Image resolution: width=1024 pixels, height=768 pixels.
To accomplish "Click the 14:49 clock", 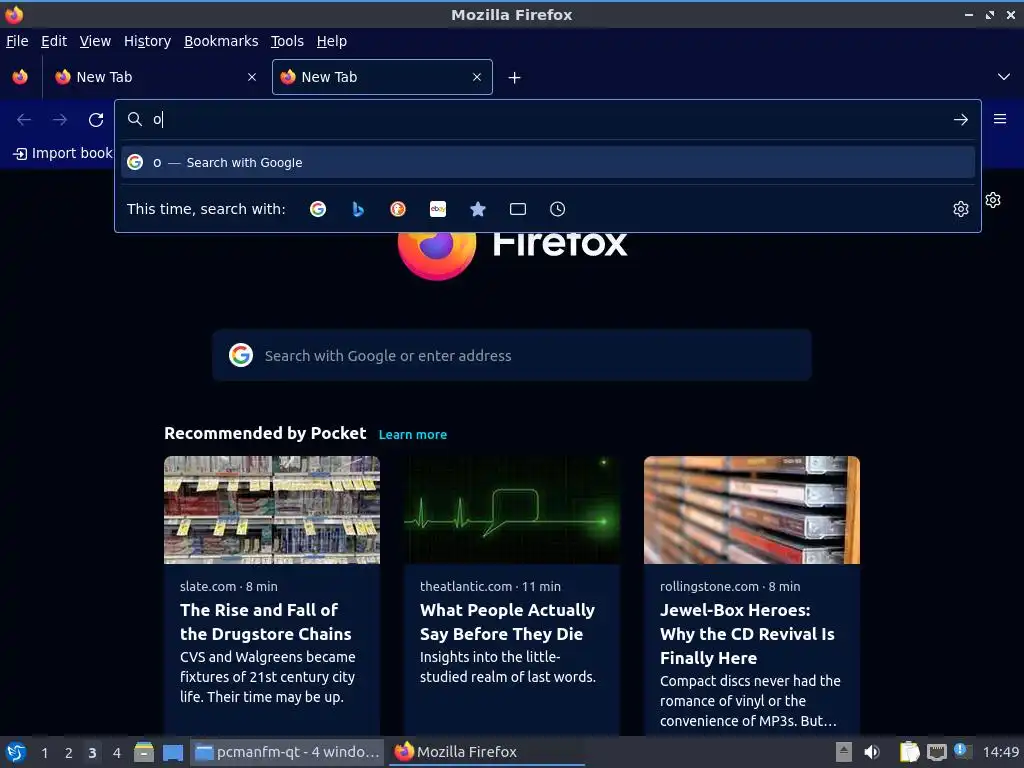I will [1001, 752].
